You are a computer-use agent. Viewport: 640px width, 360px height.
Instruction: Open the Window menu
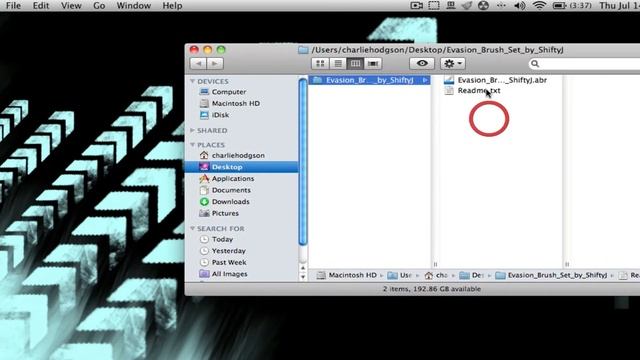click(133, 6)
